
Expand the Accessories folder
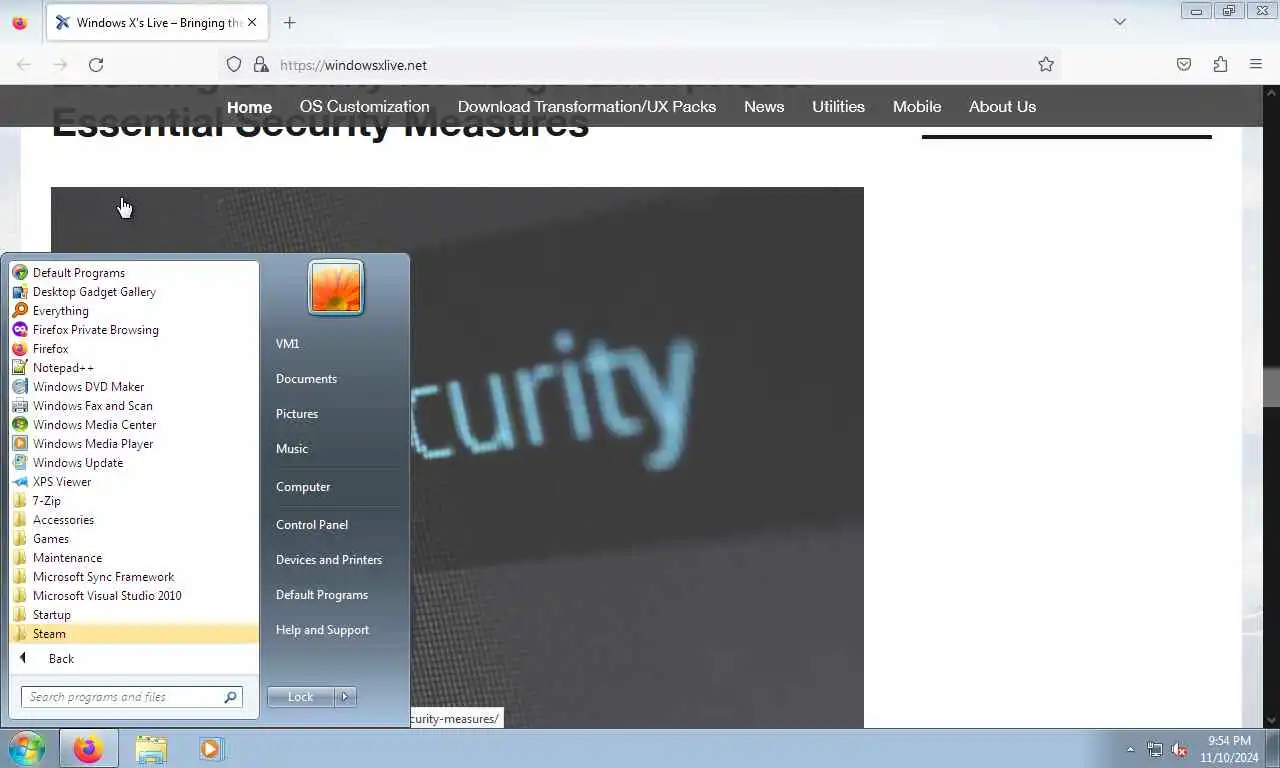134,520
